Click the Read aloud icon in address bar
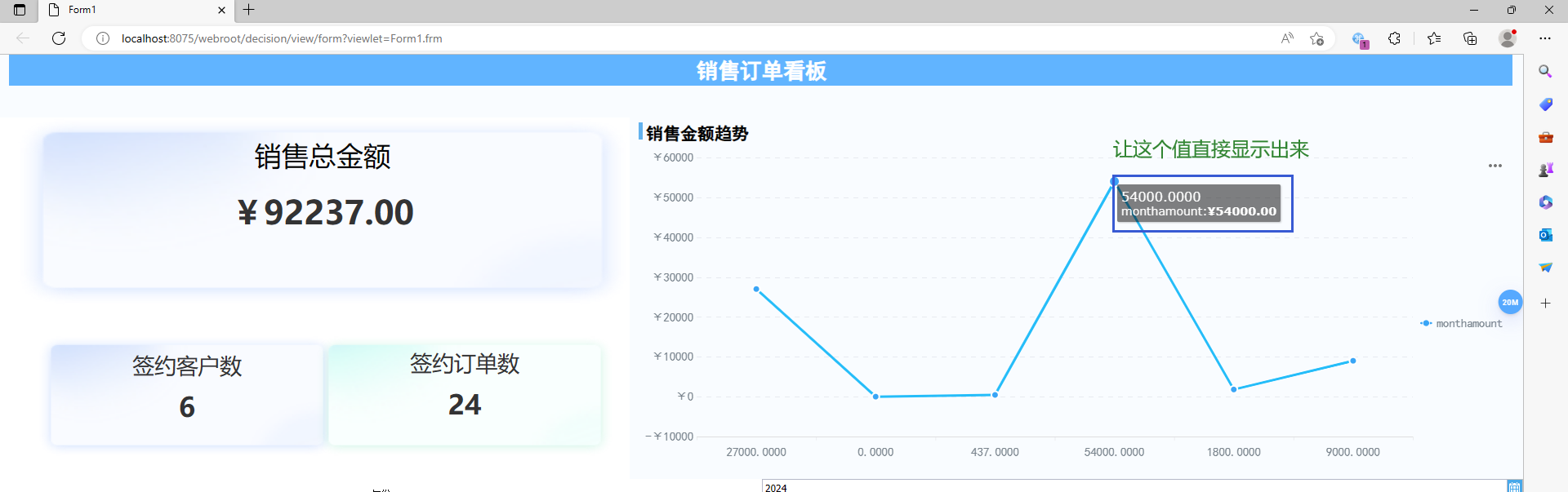This screenshot has height=492, width=1568. pyautogui.click(x=1287, y=38)
